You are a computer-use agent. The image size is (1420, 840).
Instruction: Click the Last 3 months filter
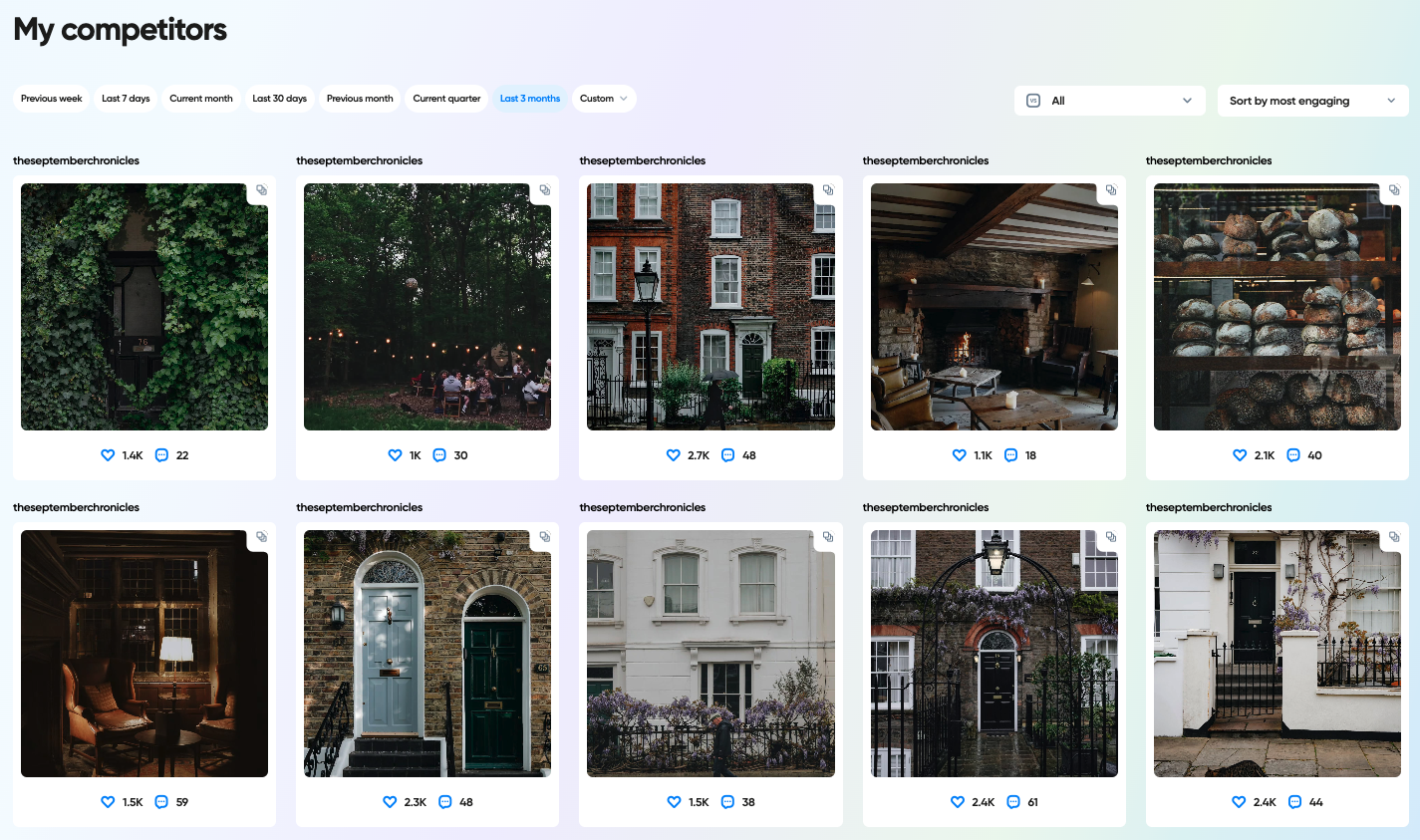[530, 99]
